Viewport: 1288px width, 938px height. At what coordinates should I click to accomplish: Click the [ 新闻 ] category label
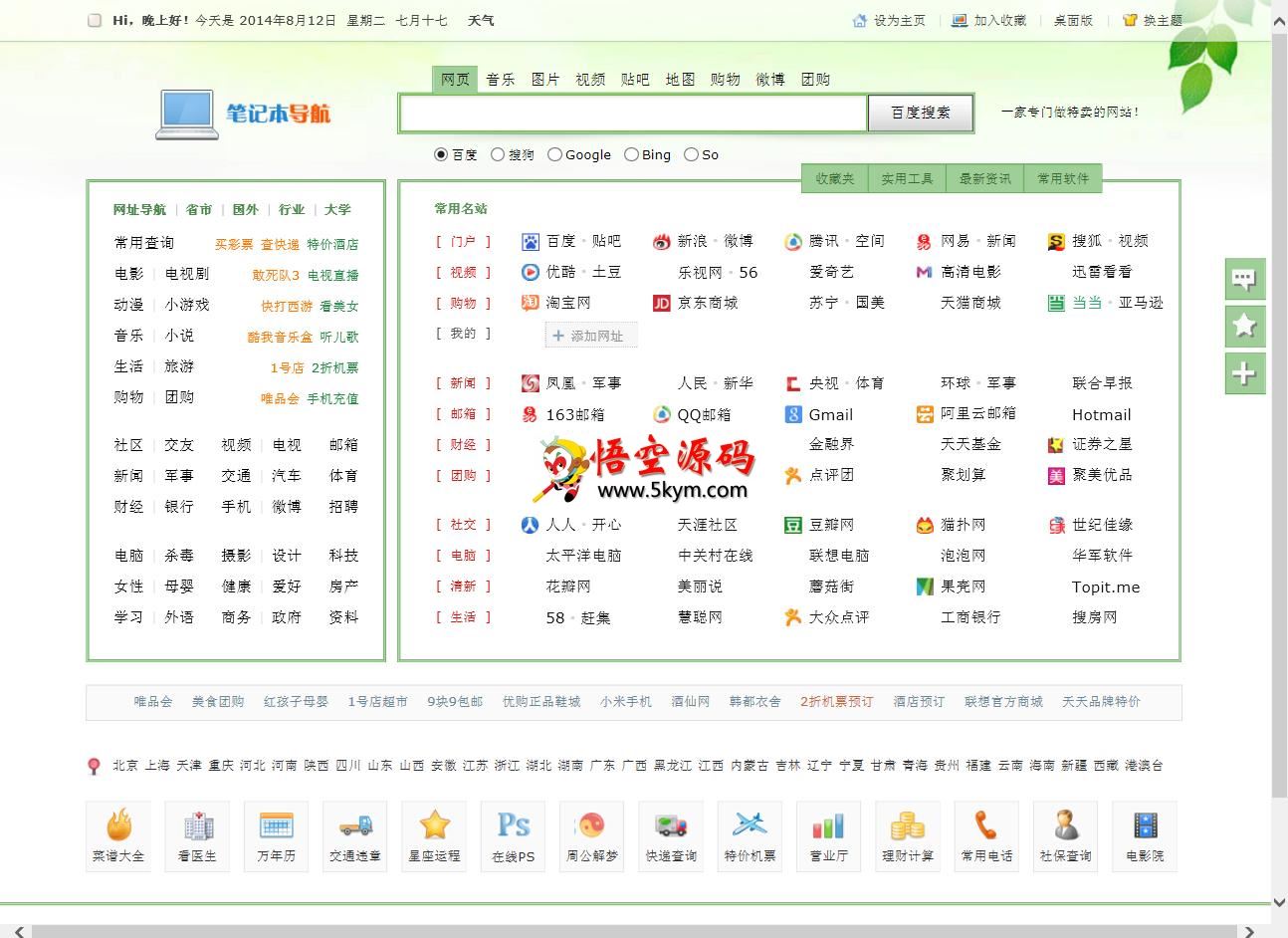[x=463, y=383]
